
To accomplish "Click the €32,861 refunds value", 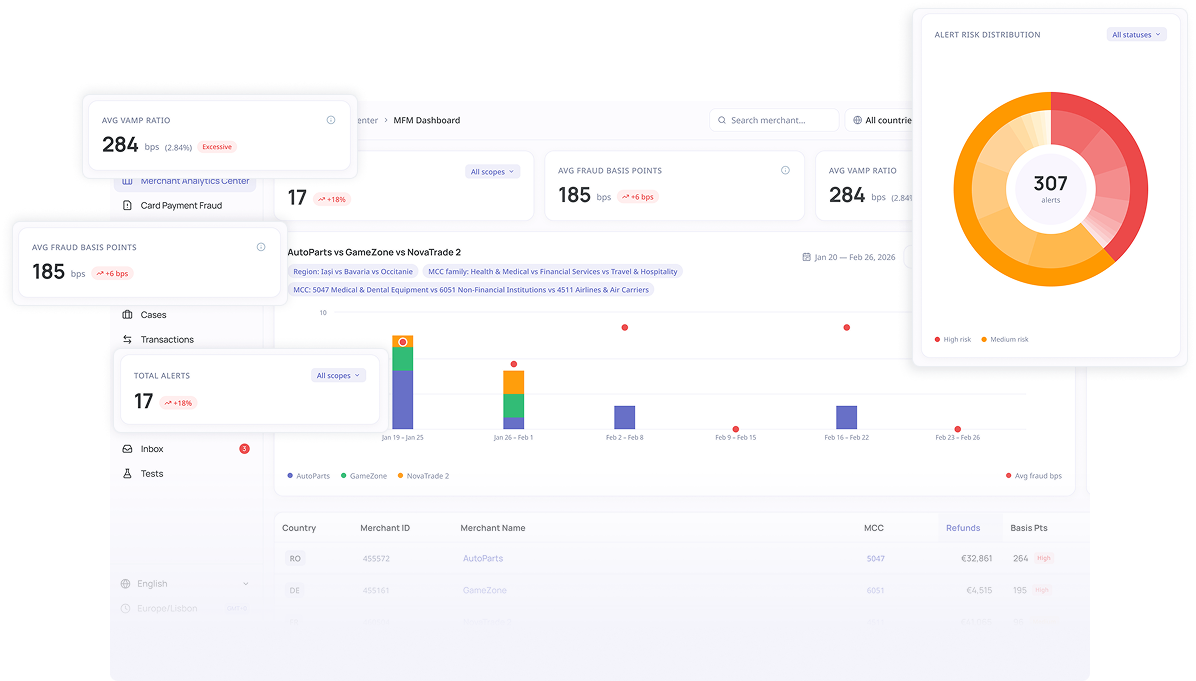I will (976, 558).
